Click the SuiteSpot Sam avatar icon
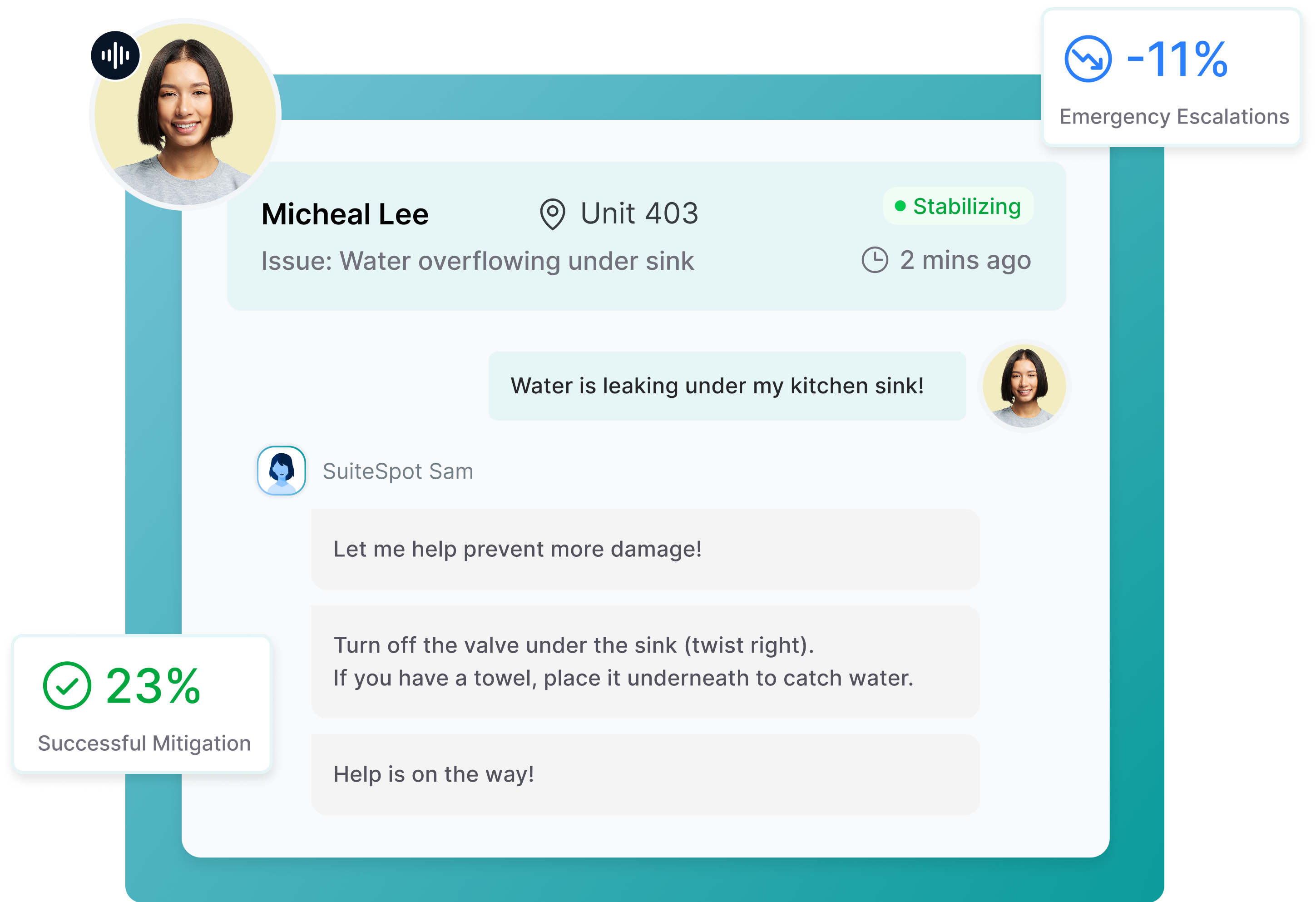Viewport: 1316px width, 902px height. (282, 471)
